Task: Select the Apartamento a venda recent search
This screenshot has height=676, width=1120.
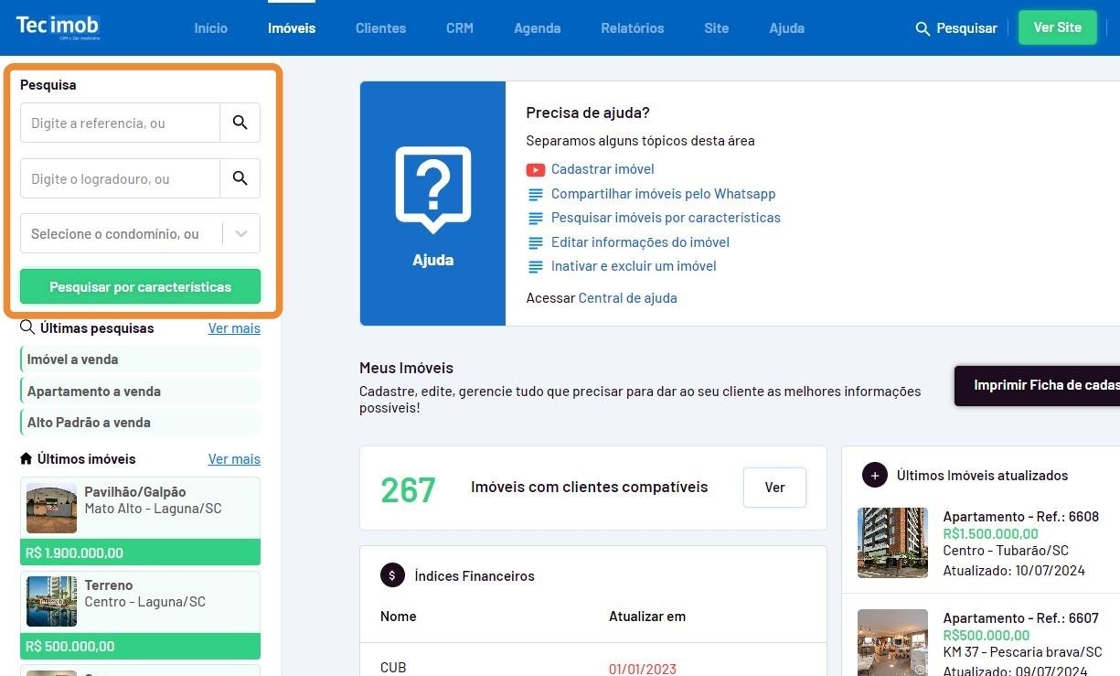Action: (94, 391)
